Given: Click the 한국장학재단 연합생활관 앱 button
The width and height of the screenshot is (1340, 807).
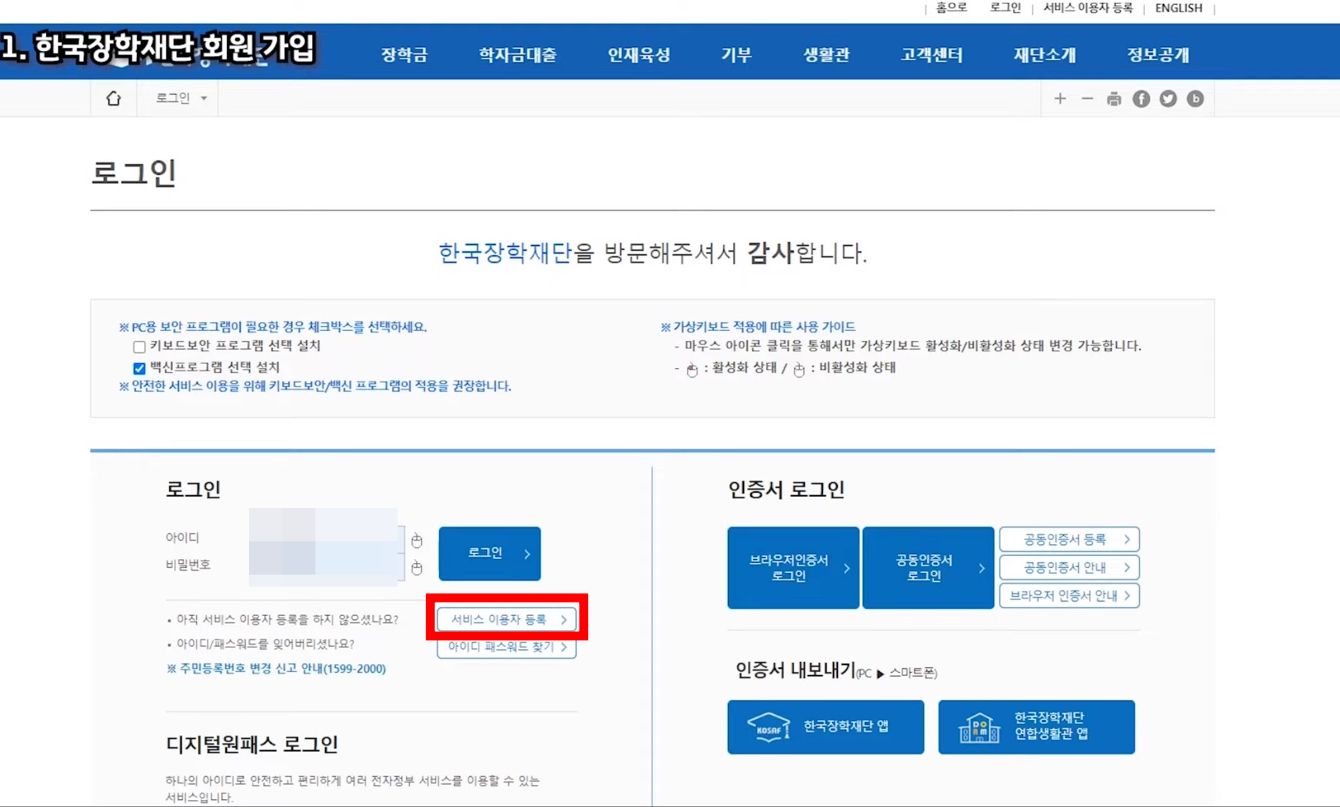Looking at the screenshot, I should click(1036, 727).
